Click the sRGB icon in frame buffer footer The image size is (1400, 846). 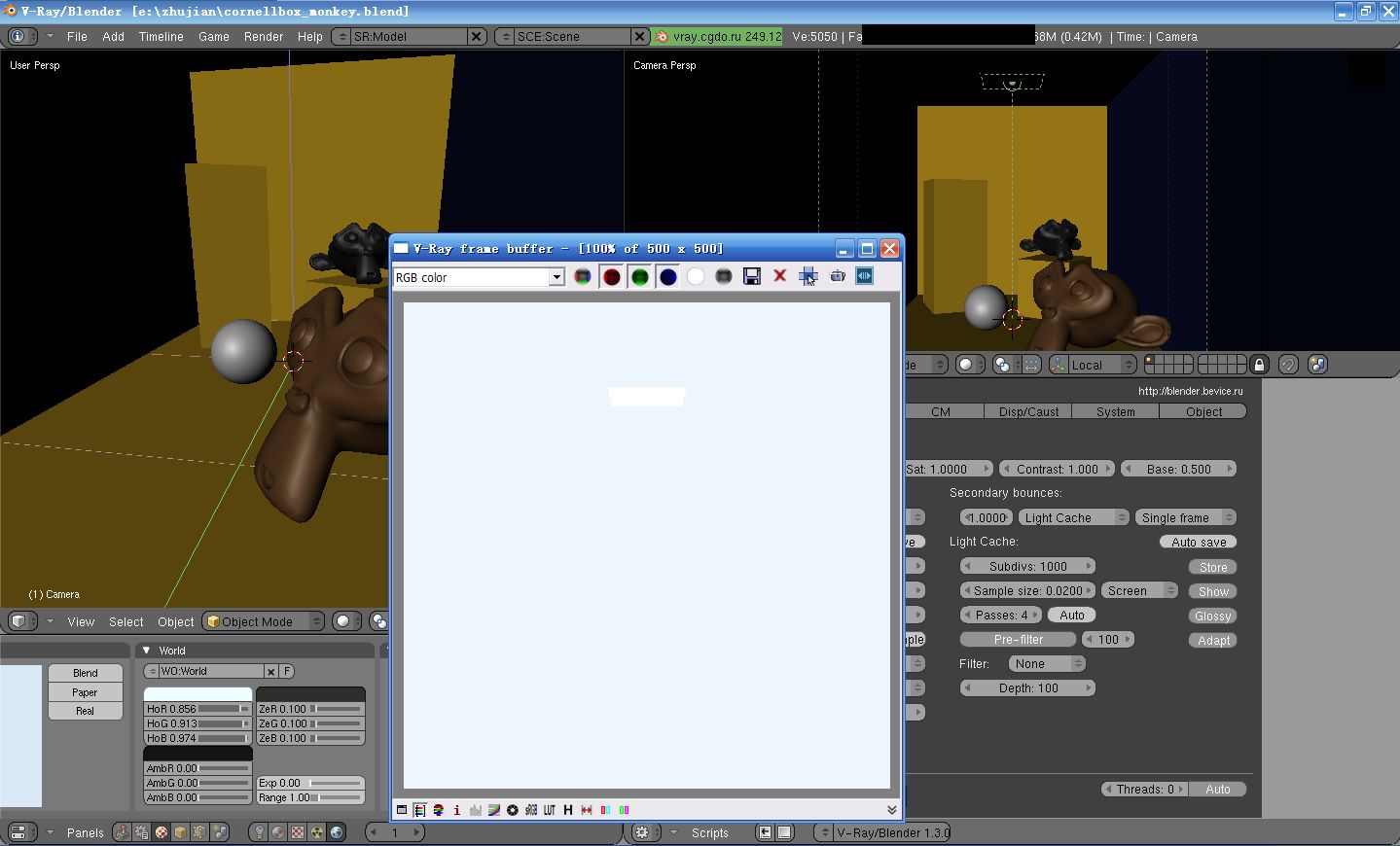pyautogui.click(x=531, y=810)
